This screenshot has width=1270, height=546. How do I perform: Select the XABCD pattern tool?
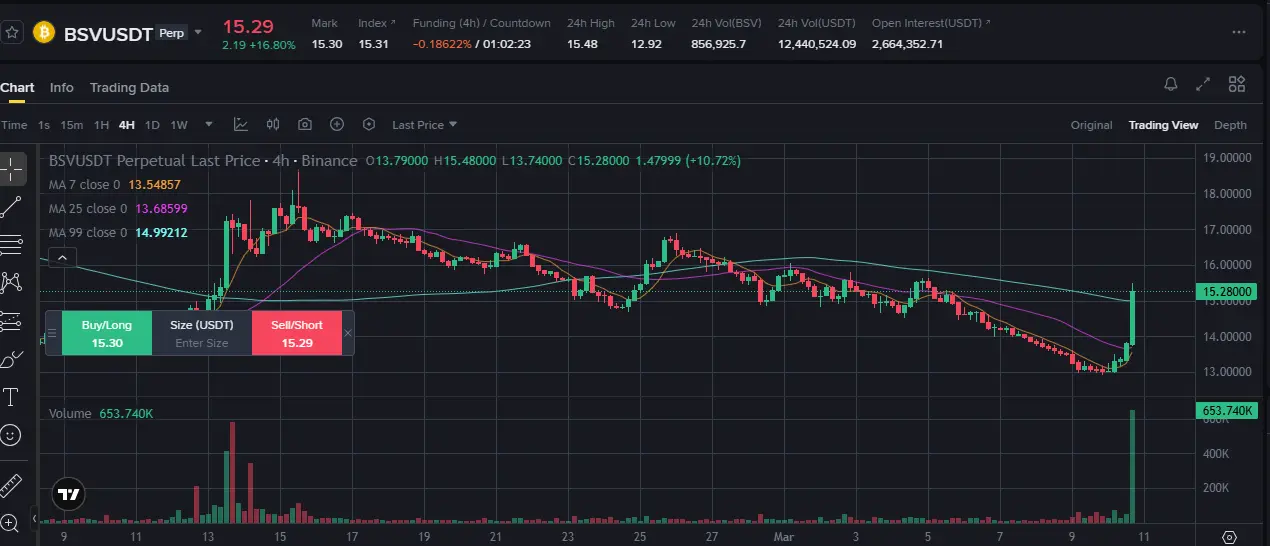(12, 283)
